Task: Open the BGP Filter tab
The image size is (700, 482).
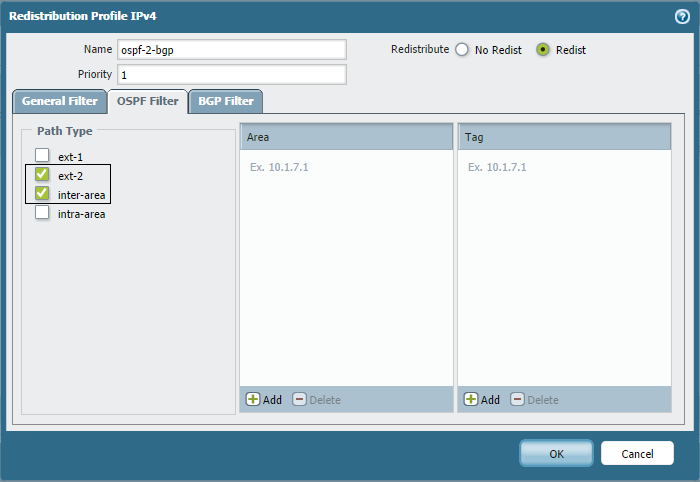Action: click(x=226, y=101)
